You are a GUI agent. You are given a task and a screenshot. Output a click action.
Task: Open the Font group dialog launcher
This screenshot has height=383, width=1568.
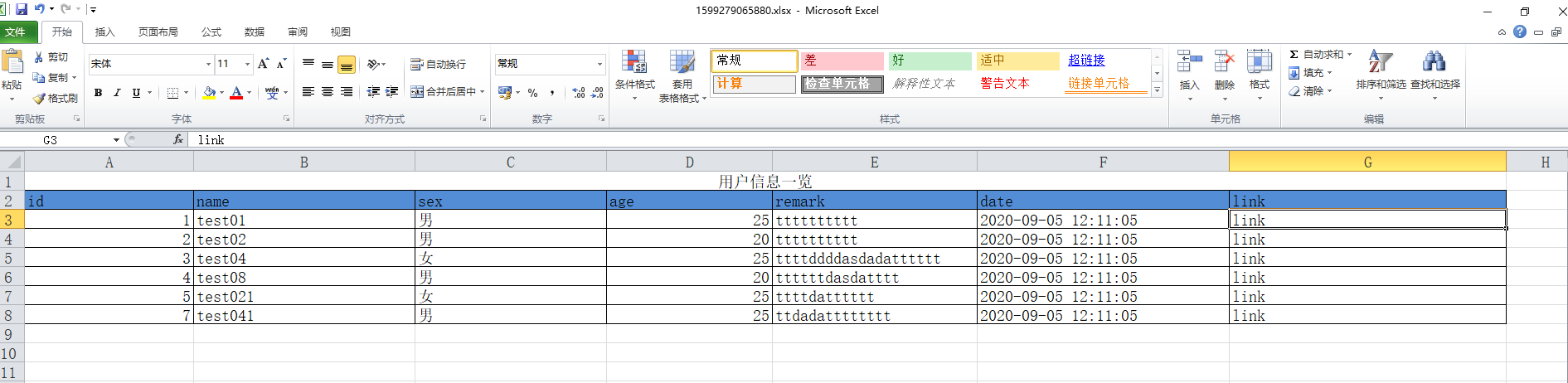click(287, 119)
